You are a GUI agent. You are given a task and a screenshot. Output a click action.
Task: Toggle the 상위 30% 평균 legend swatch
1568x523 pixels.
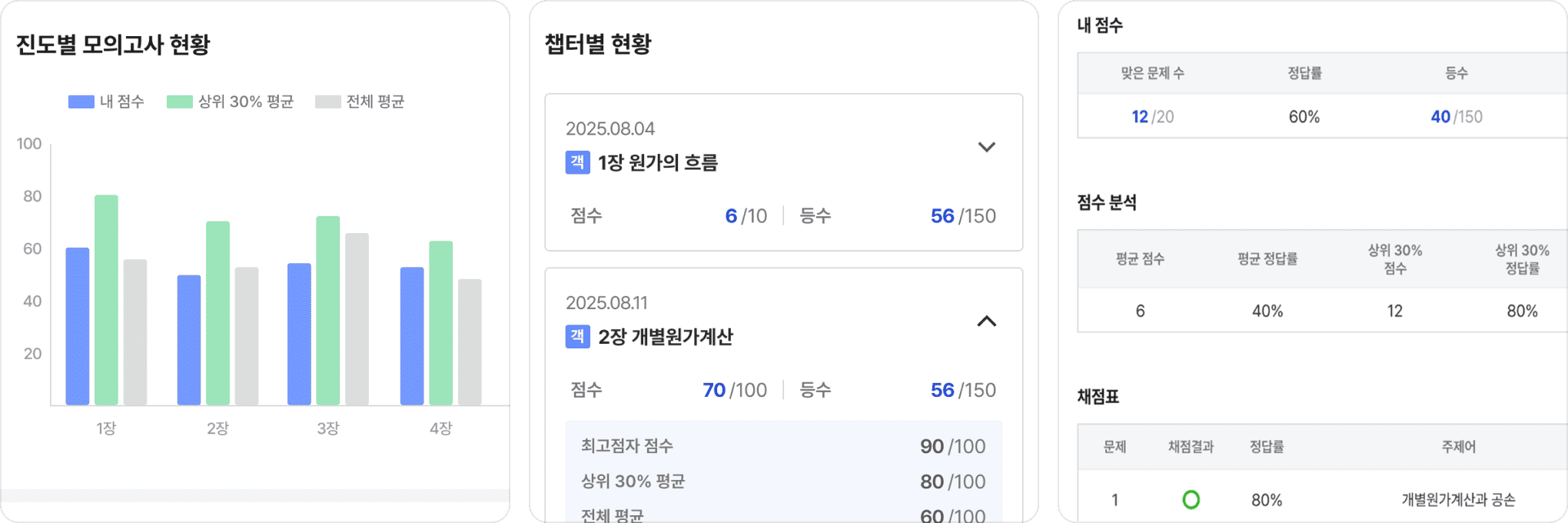pyautogui.click(x=179, y=102)
